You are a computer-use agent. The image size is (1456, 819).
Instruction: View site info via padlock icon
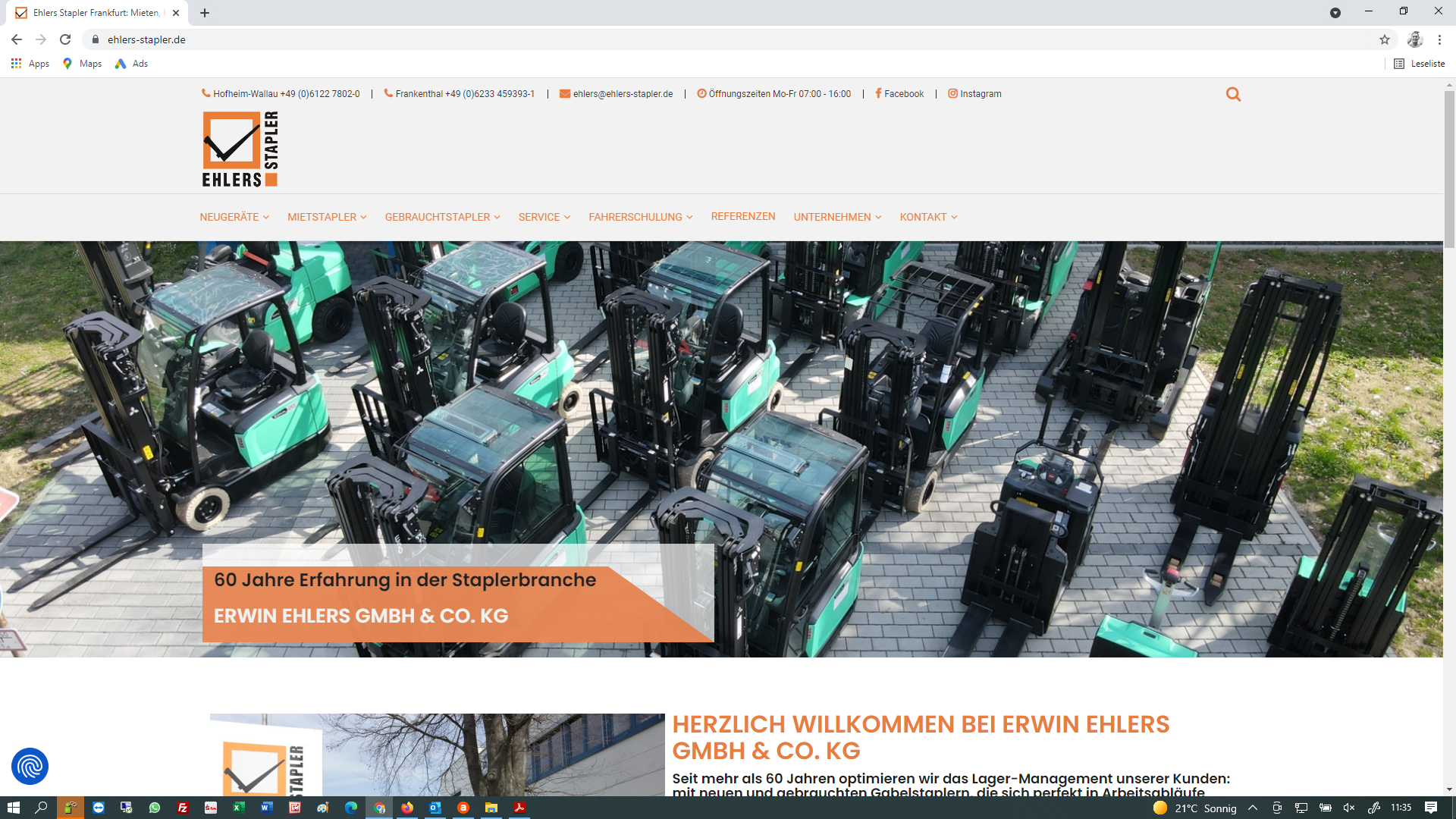pyautogui.click(x=96, y=39)
